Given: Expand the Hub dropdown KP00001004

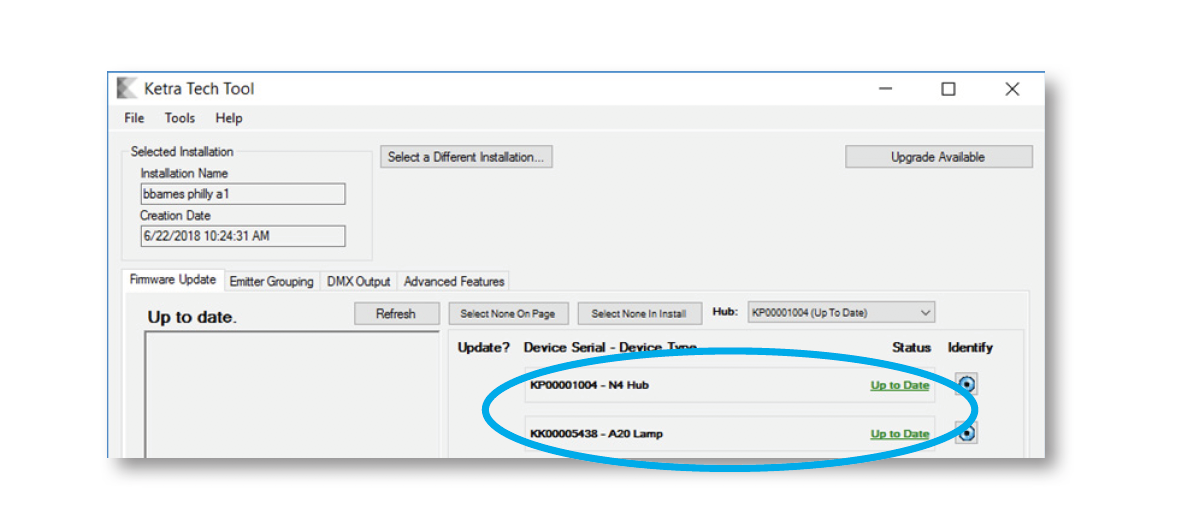Looking at the screenshot, I should point(841,313).
